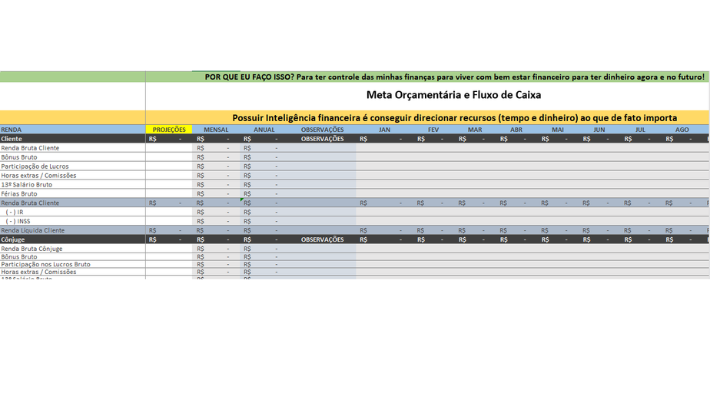Select the MAI month column header
Image resolution: width=710 pixels, height=405 pixels.
(557, 130)
